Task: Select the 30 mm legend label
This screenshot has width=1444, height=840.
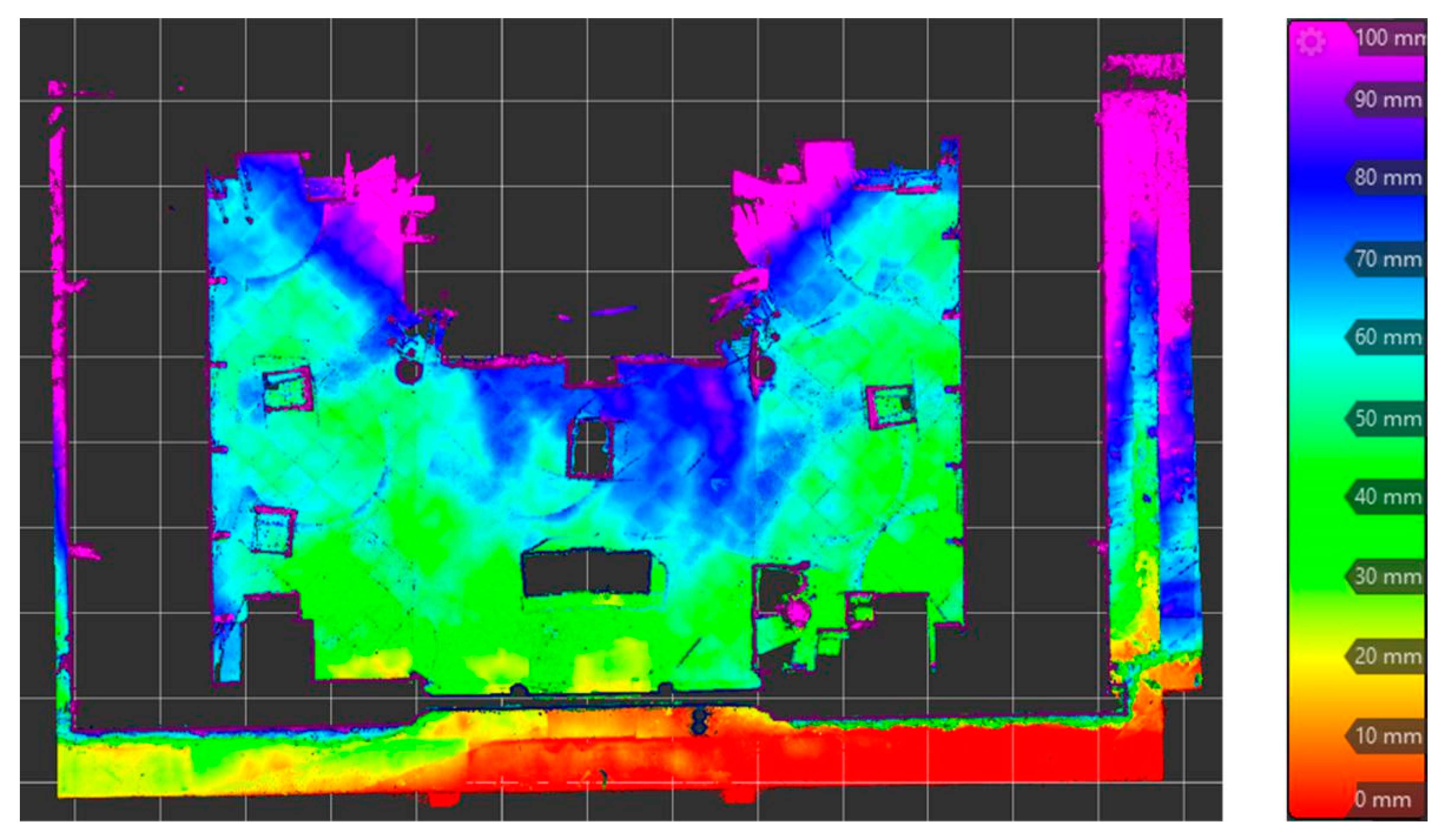Action: click(1387, 576)
